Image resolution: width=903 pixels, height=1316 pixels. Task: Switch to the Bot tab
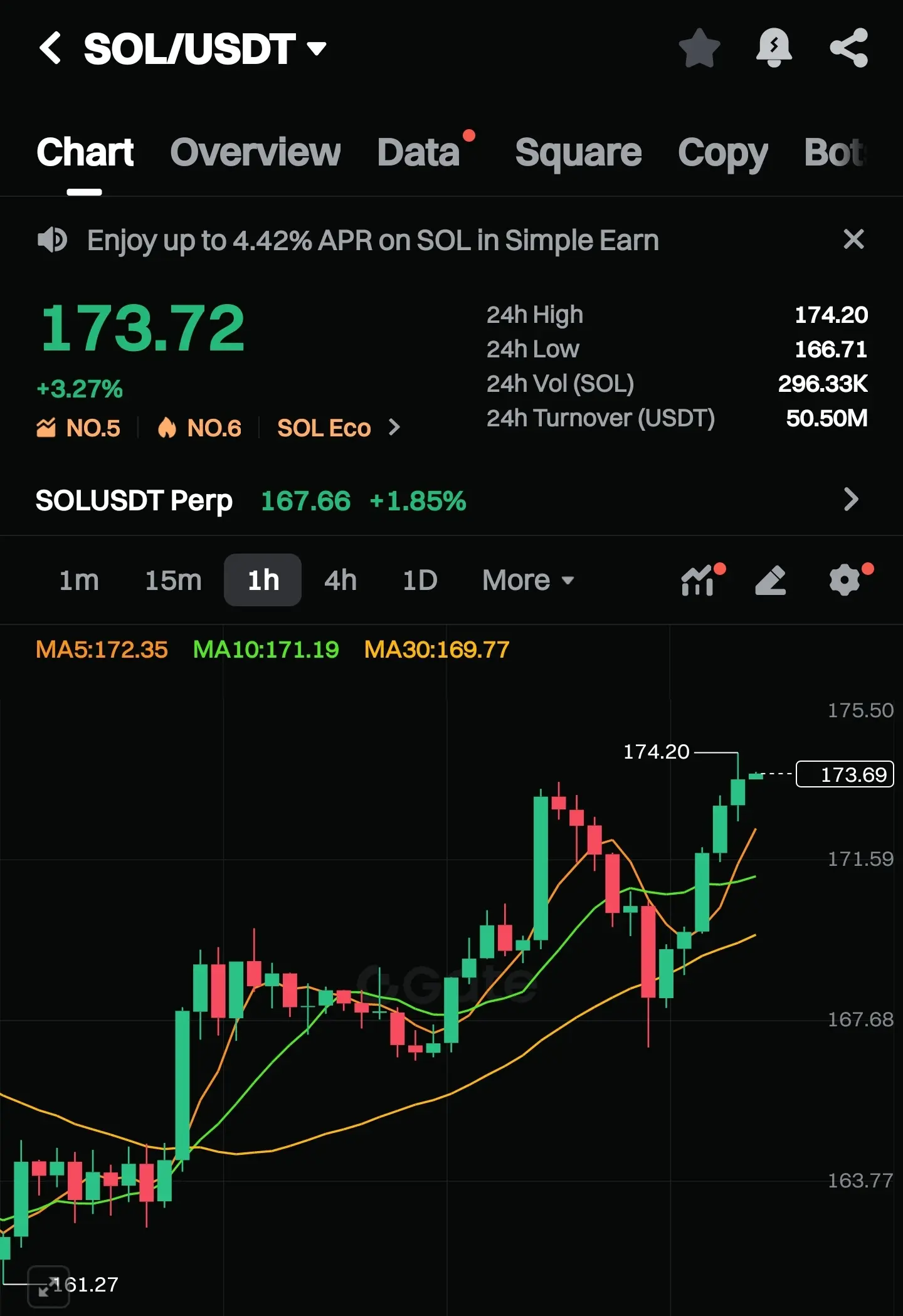pyautogui.click(x=835, y=152)
